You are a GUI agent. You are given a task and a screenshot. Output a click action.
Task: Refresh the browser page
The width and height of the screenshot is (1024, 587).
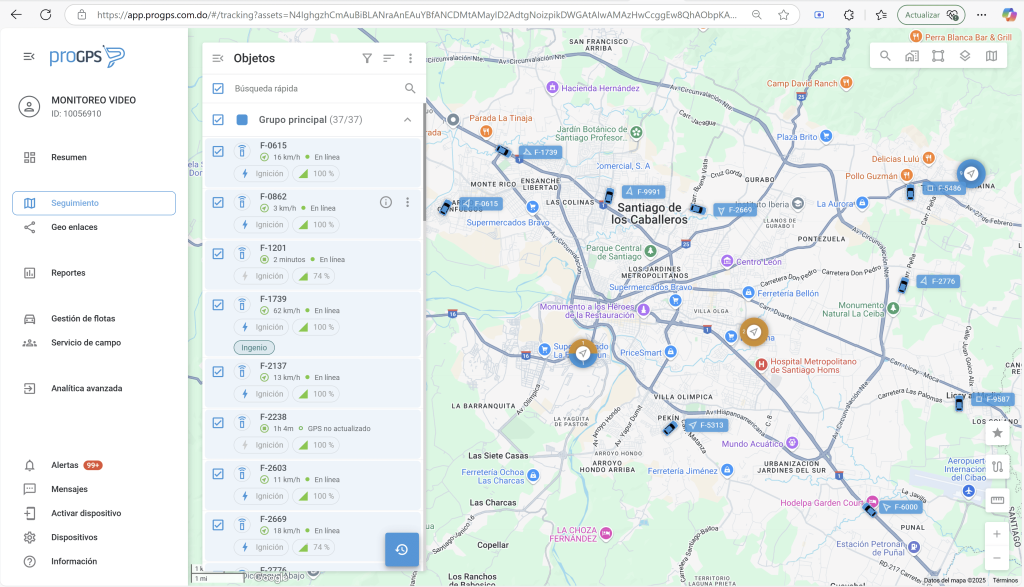pyautogui.click(x=45, y=14)
